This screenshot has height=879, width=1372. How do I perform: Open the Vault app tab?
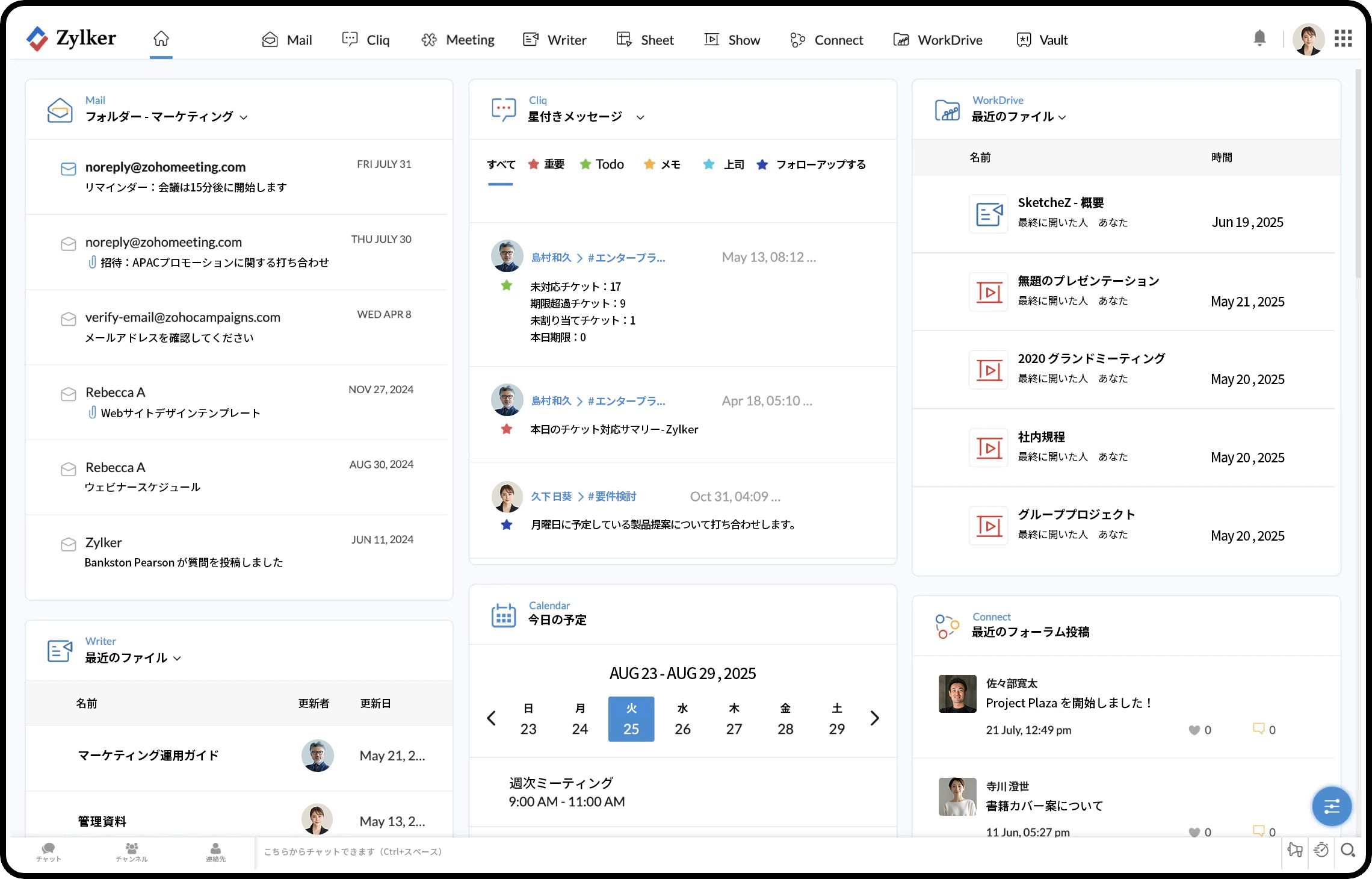(1042, 40)
